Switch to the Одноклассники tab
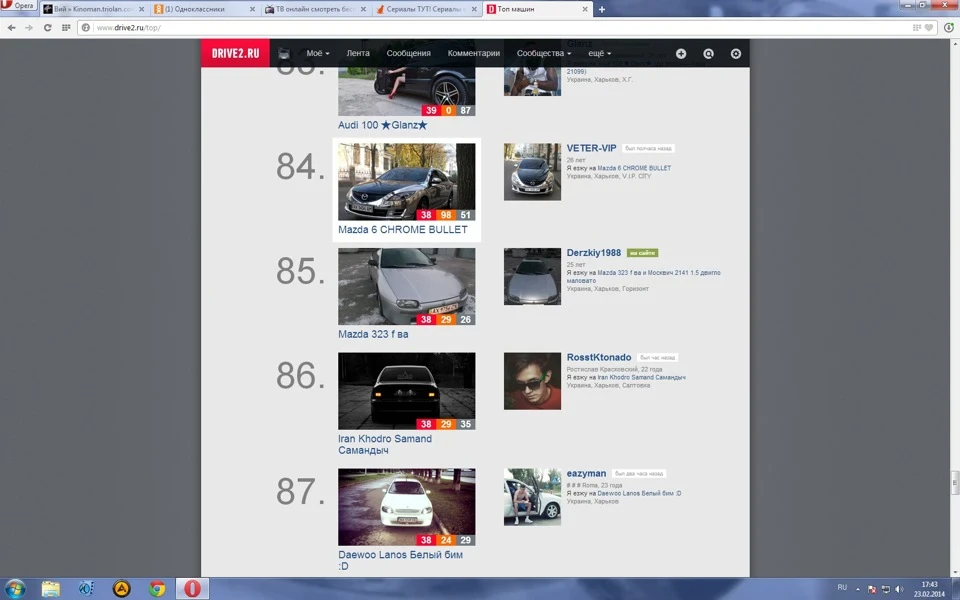This screenshot has width=960, height=600. [205, 9]
